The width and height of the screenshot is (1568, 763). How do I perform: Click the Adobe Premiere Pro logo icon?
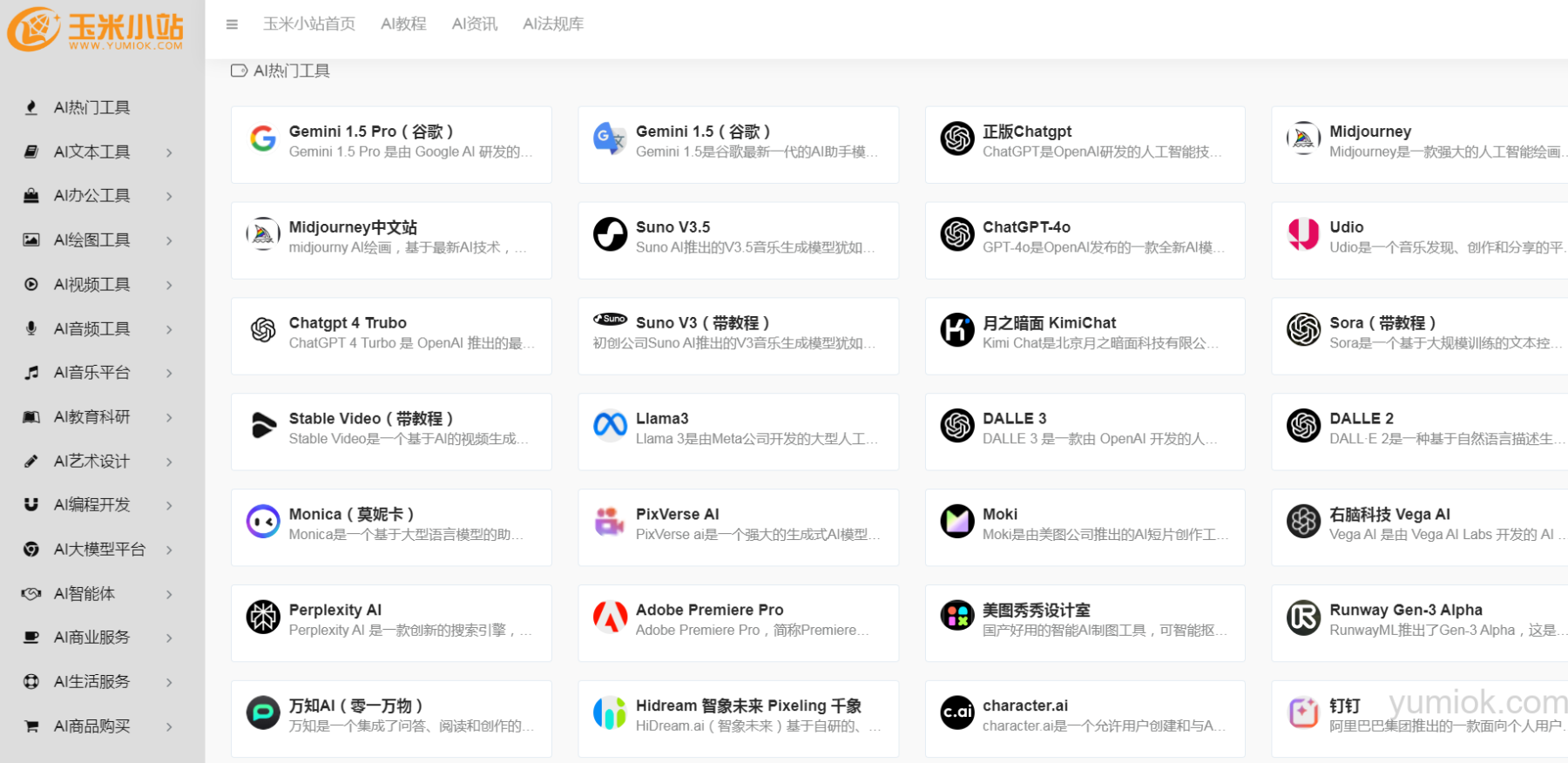(x=610, y=618)
